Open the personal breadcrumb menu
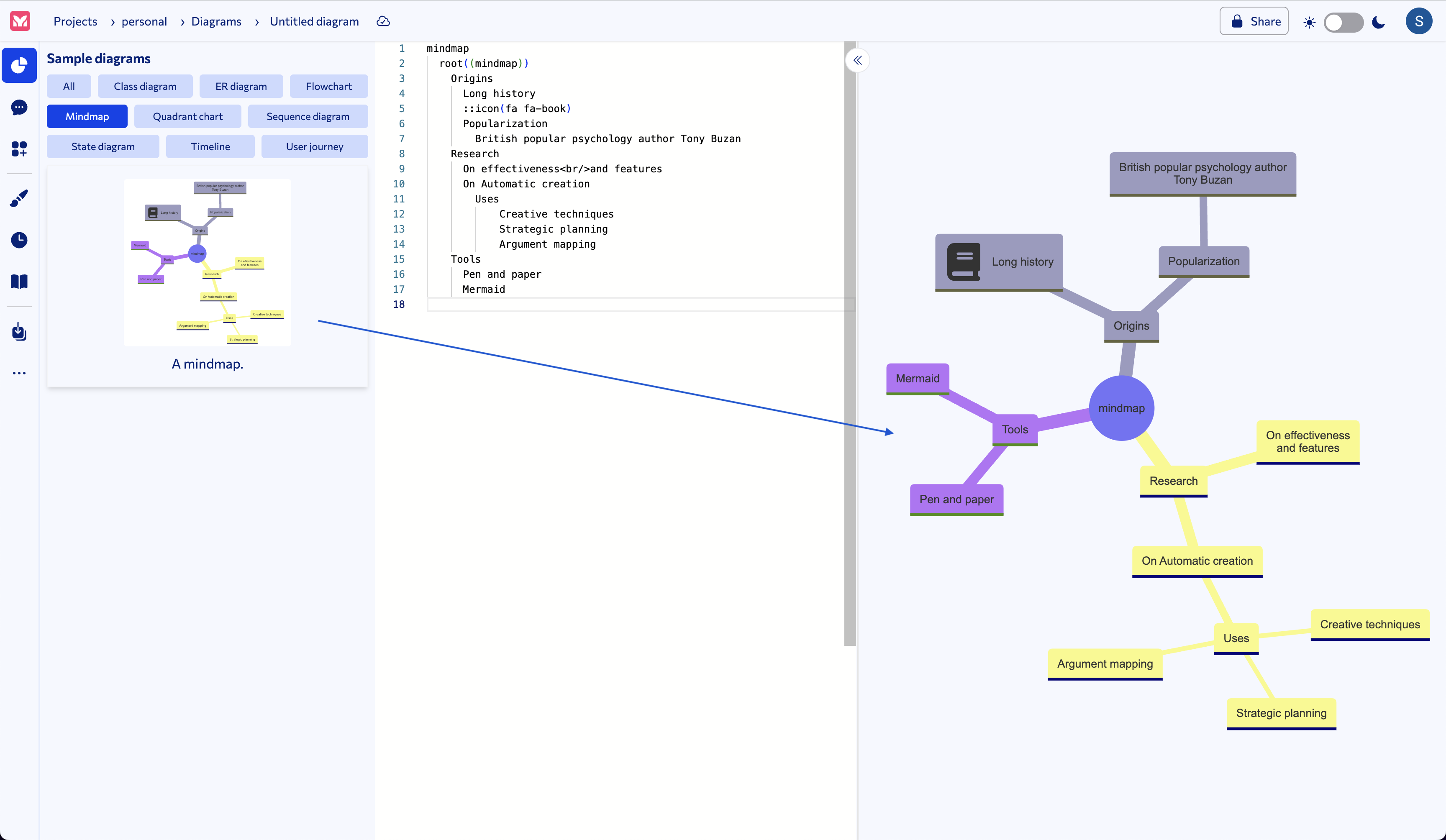 [x=144, y=21]
